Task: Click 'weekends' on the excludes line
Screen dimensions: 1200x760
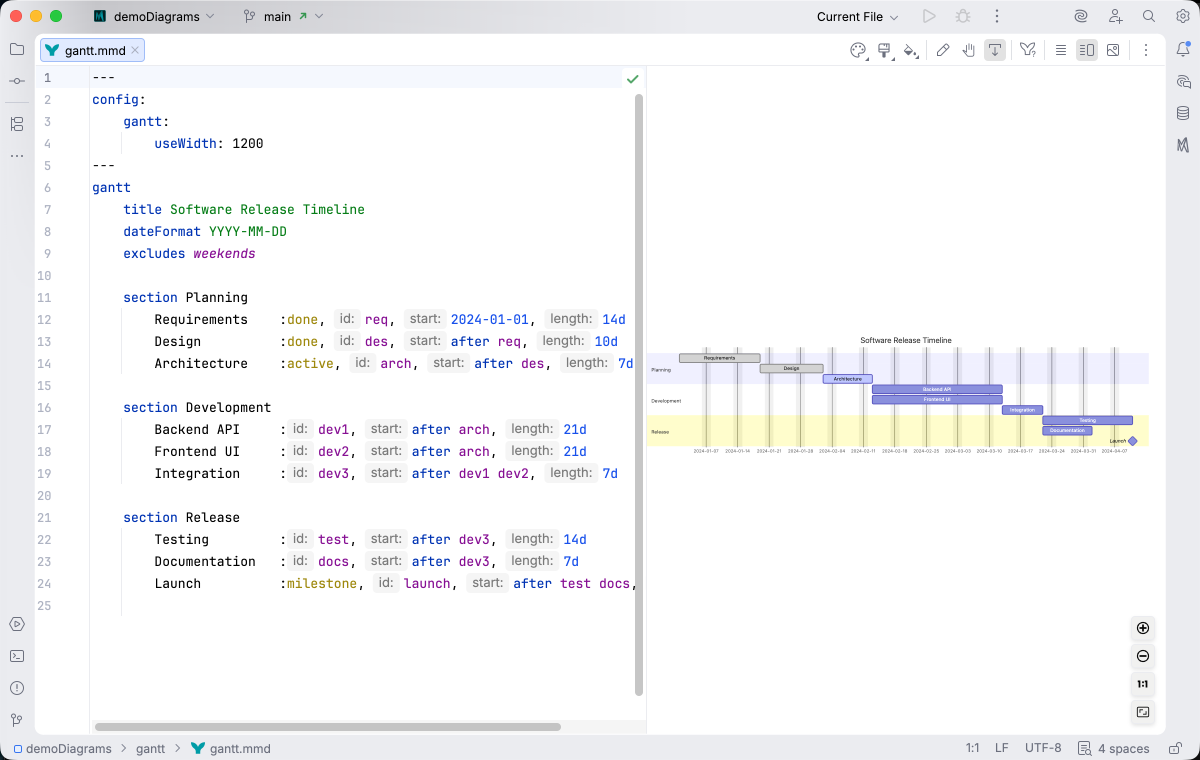Action: point(224,254)
